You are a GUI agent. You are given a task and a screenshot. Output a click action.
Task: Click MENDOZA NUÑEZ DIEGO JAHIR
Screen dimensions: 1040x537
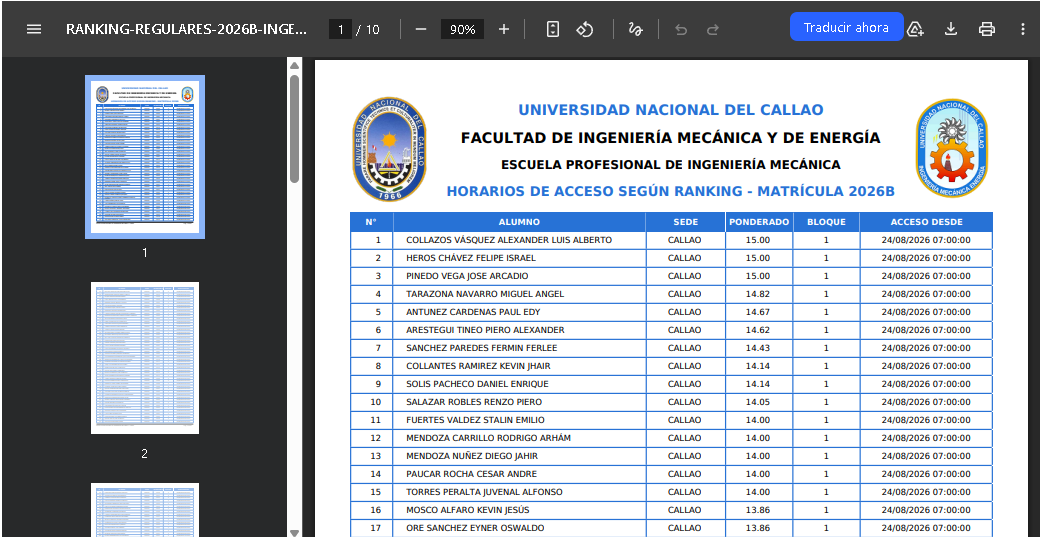pyautogui.click(x=472, y=455)
